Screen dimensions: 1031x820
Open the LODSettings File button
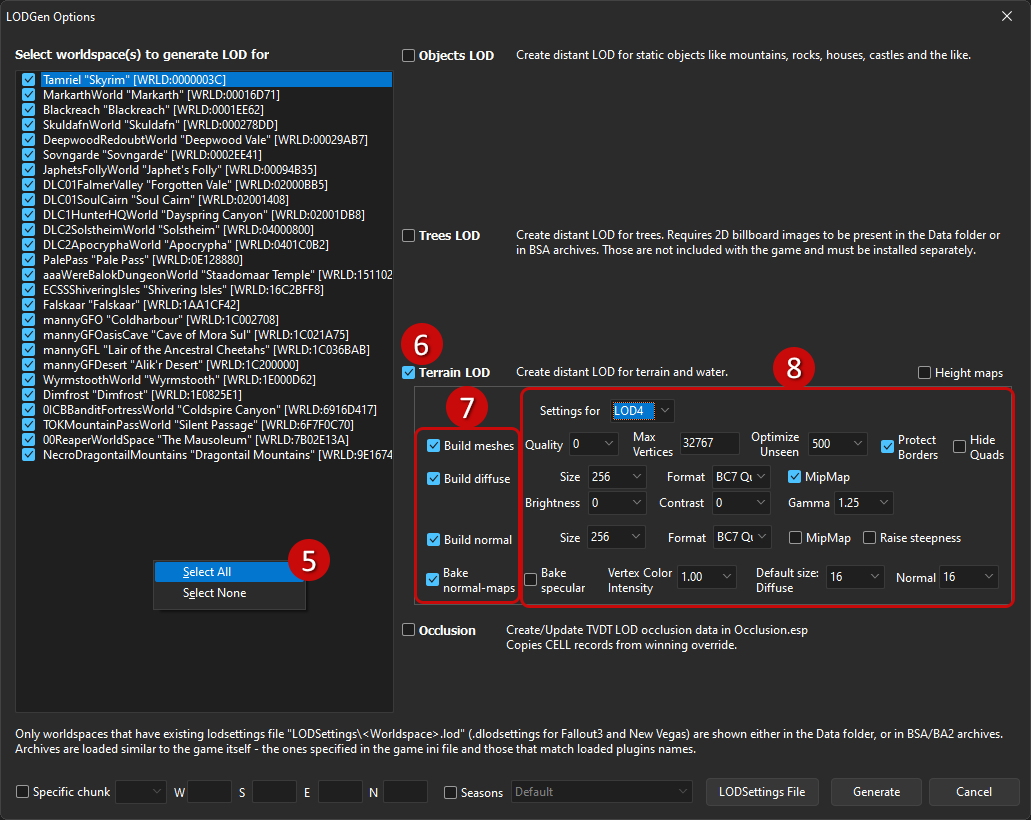point(762,792)
